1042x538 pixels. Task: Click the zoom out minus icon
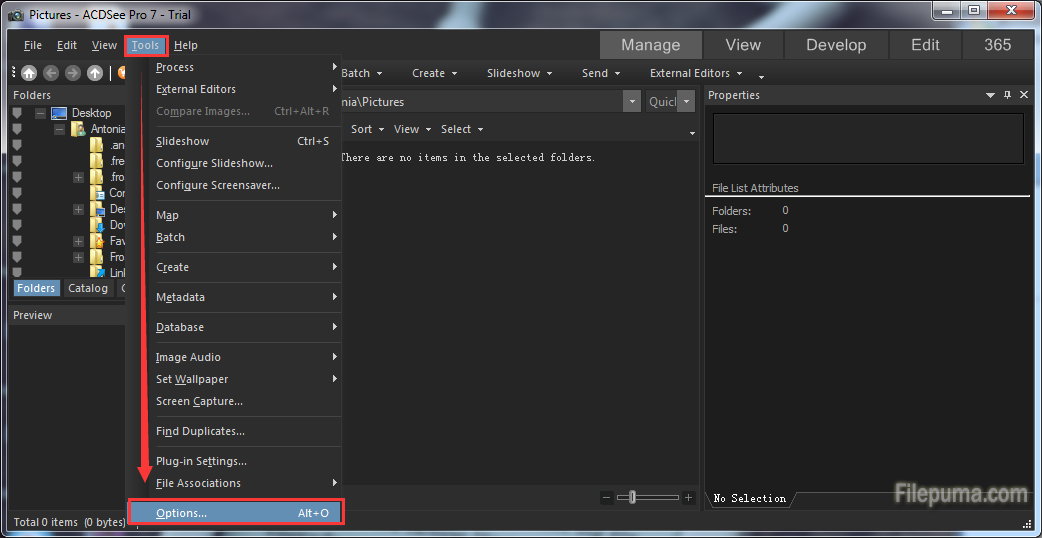[607, 498]
